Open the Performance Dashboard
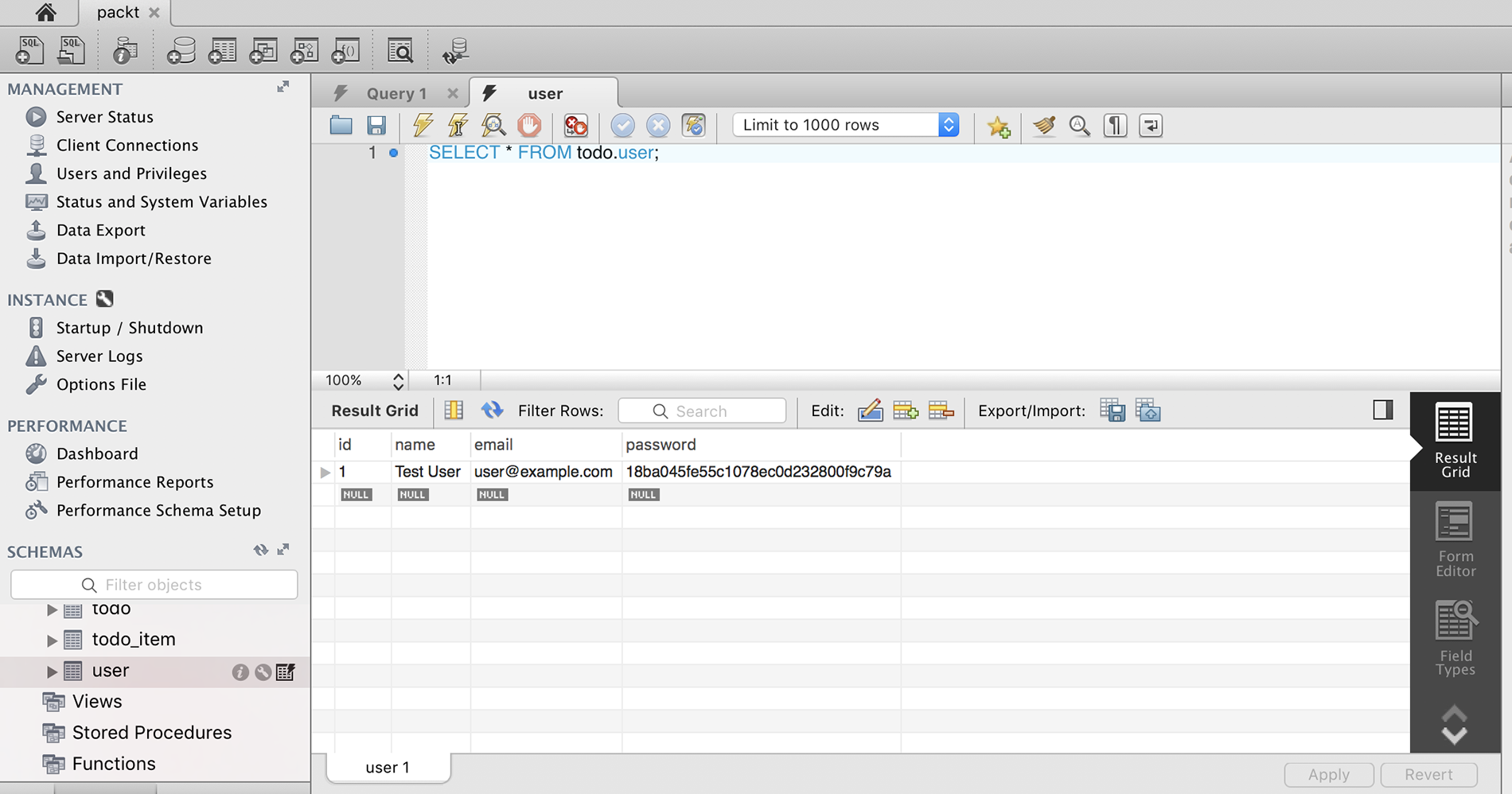Screen dimensions: 1512x794 pyautogui.click(x=96, y=453)
